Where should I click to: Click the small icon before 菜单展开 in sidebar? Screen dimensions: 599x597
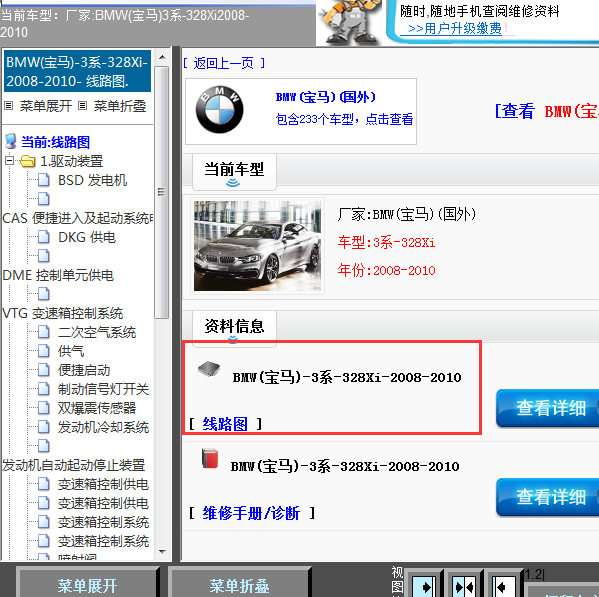click(8, 106)
